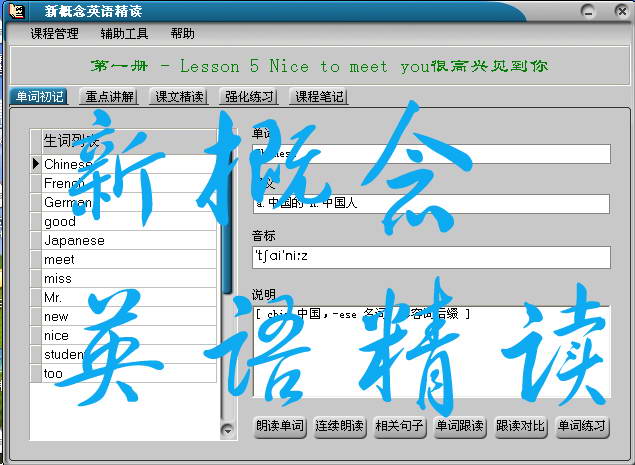Click the 相关句子 button
This screenshot has width=635, height=465.
[x=400, y=427]
